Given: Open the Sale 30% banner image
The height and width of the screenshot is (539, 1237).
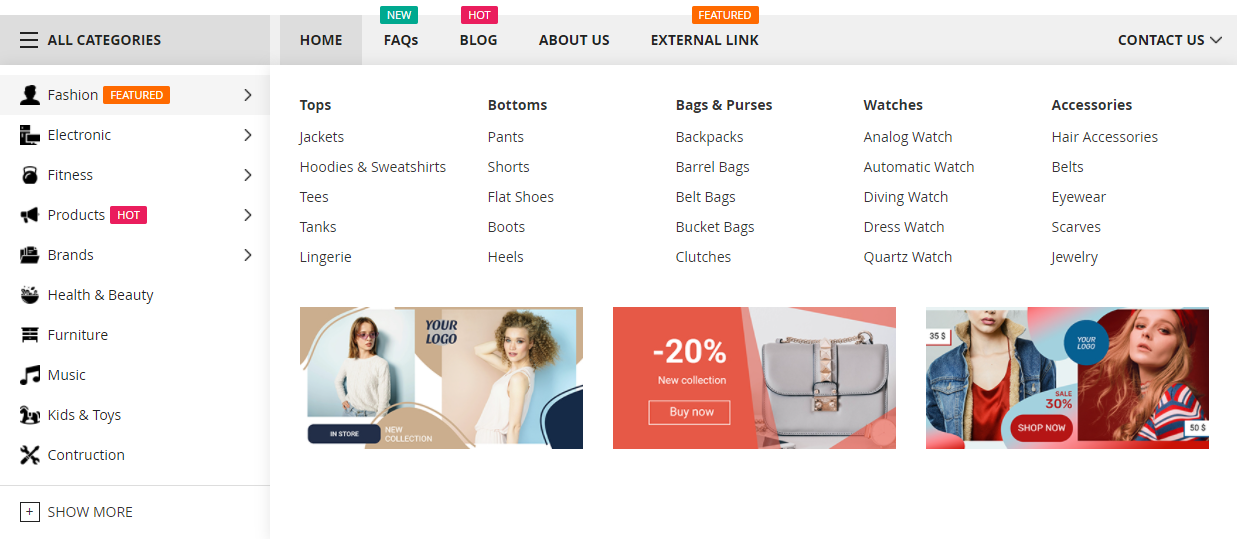Looking at the screenshot, I should [x=1067, y=378].
